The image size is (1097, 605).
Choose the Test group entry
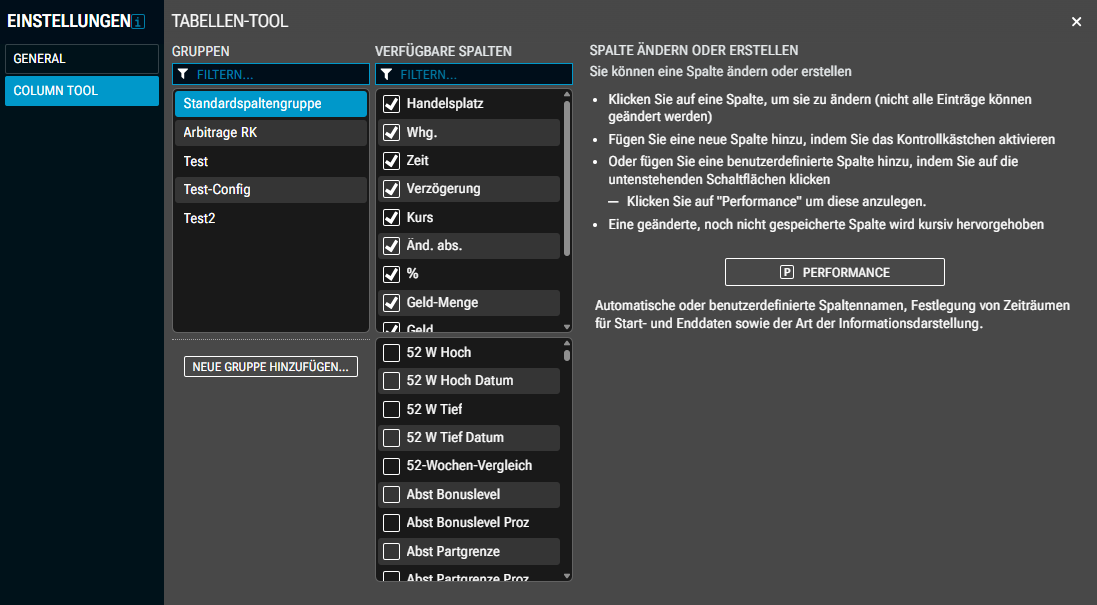tap(271, 161)
